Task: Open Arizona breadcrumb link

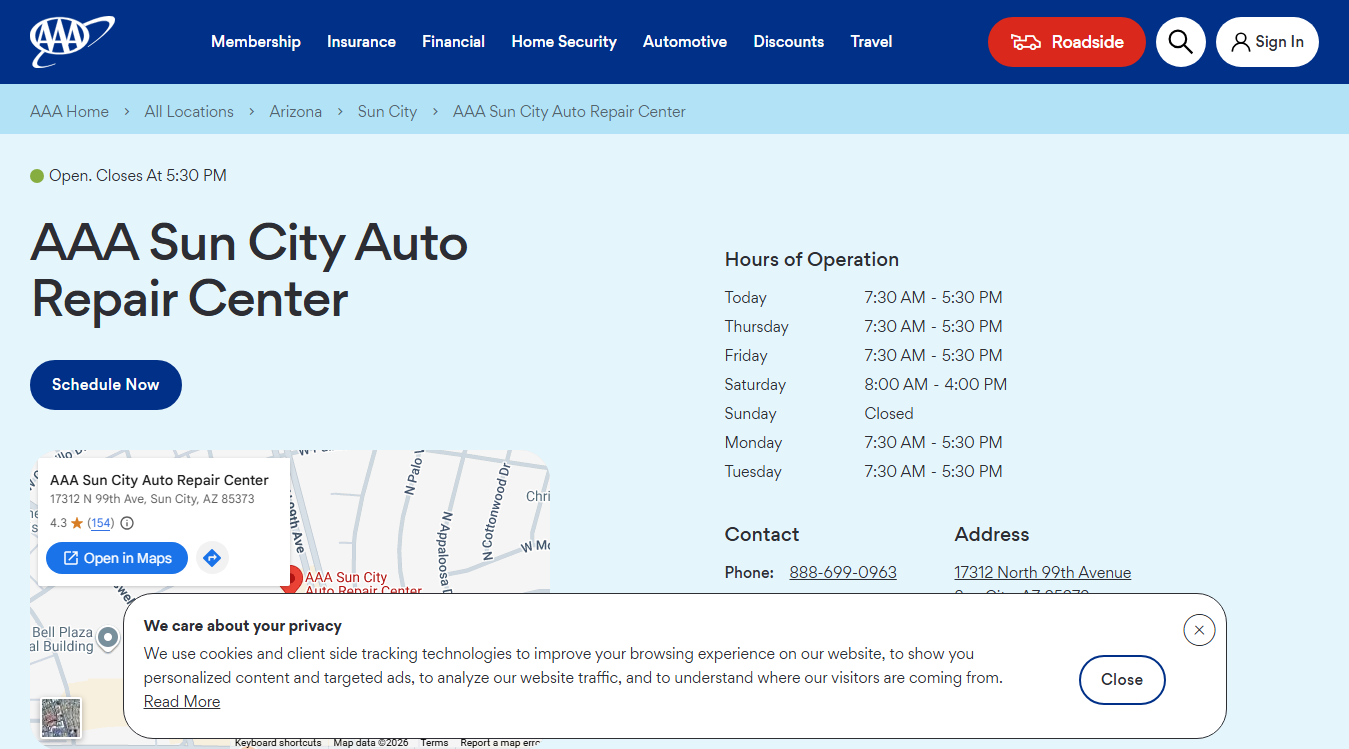Action: click(296, 112)
